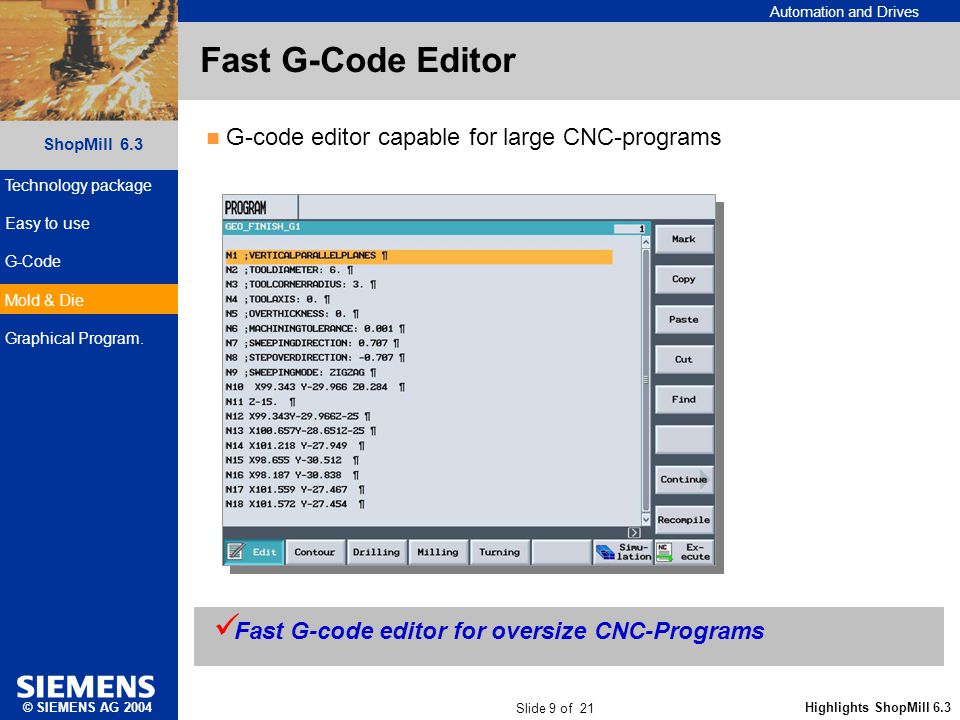The height and width of the screenshot is (720, 960).
Task: Select line N7 ;SWEEPINGDIRECTION: 0.707
Action: coord(312,343)
